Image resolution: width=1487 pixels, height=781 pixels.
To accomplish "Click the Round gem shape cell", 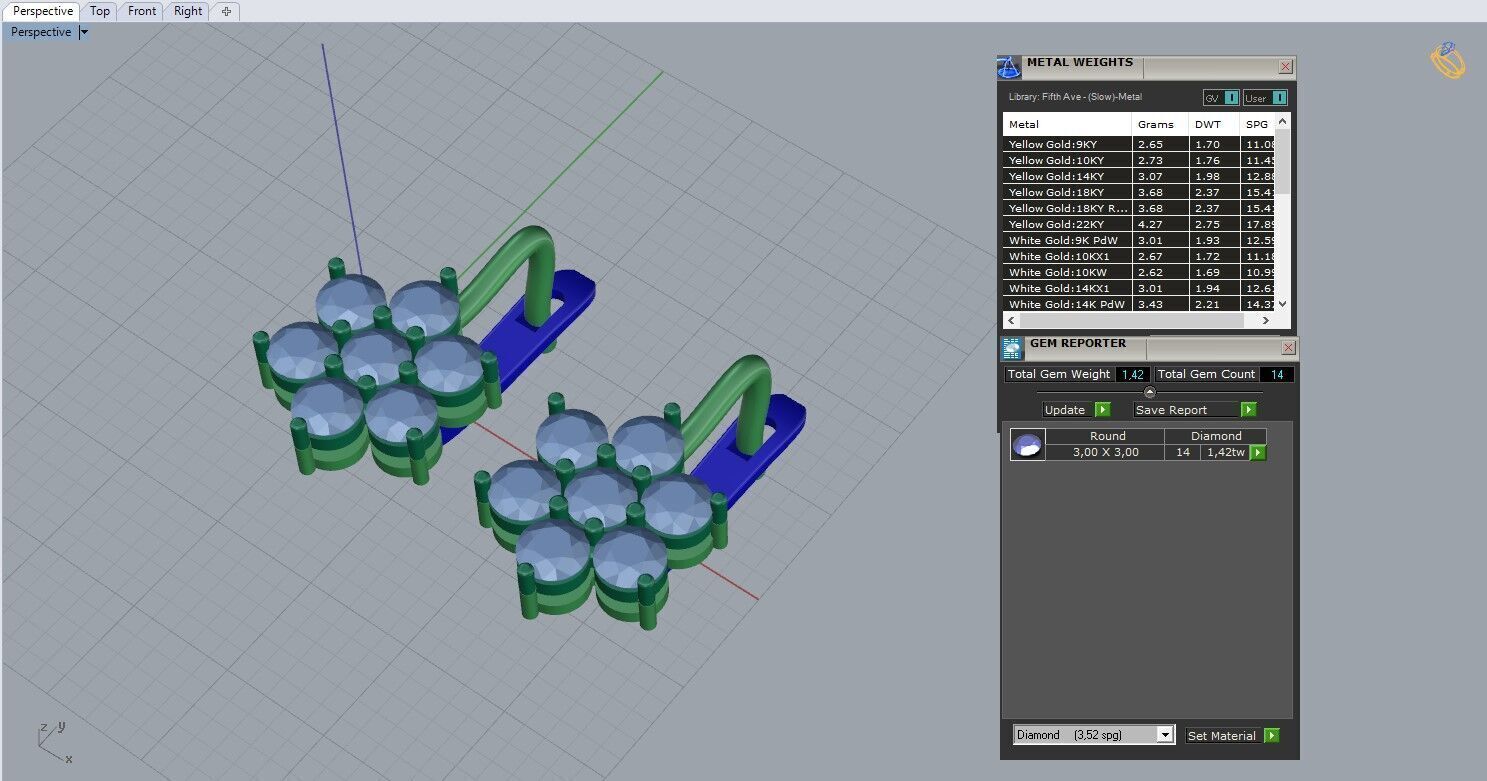I will coord(1106,436).
